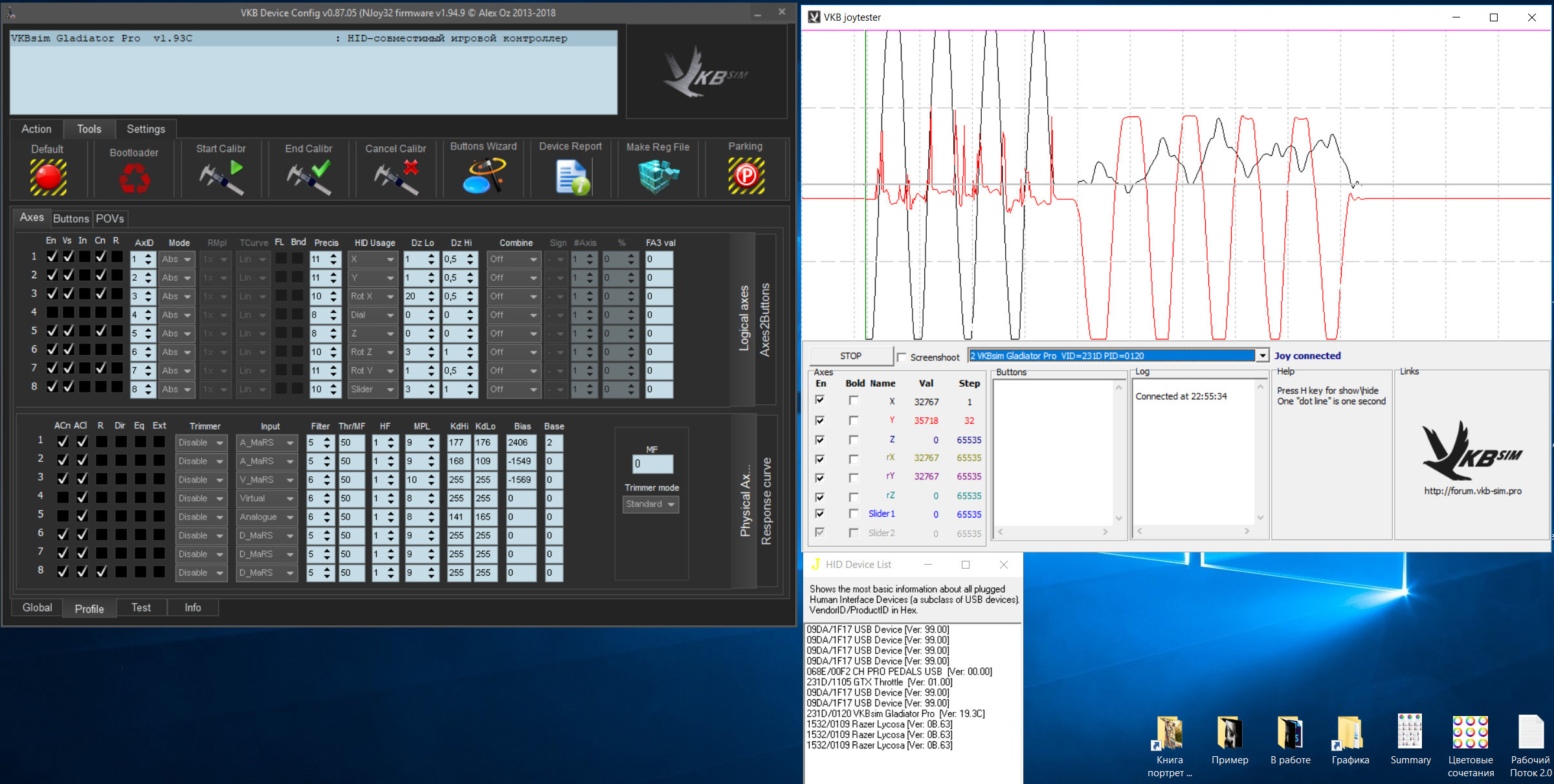Cancel calibration via Cancel Calibr icon
1554x784 pixels.
pyautogui.click(x=395, y=177)
